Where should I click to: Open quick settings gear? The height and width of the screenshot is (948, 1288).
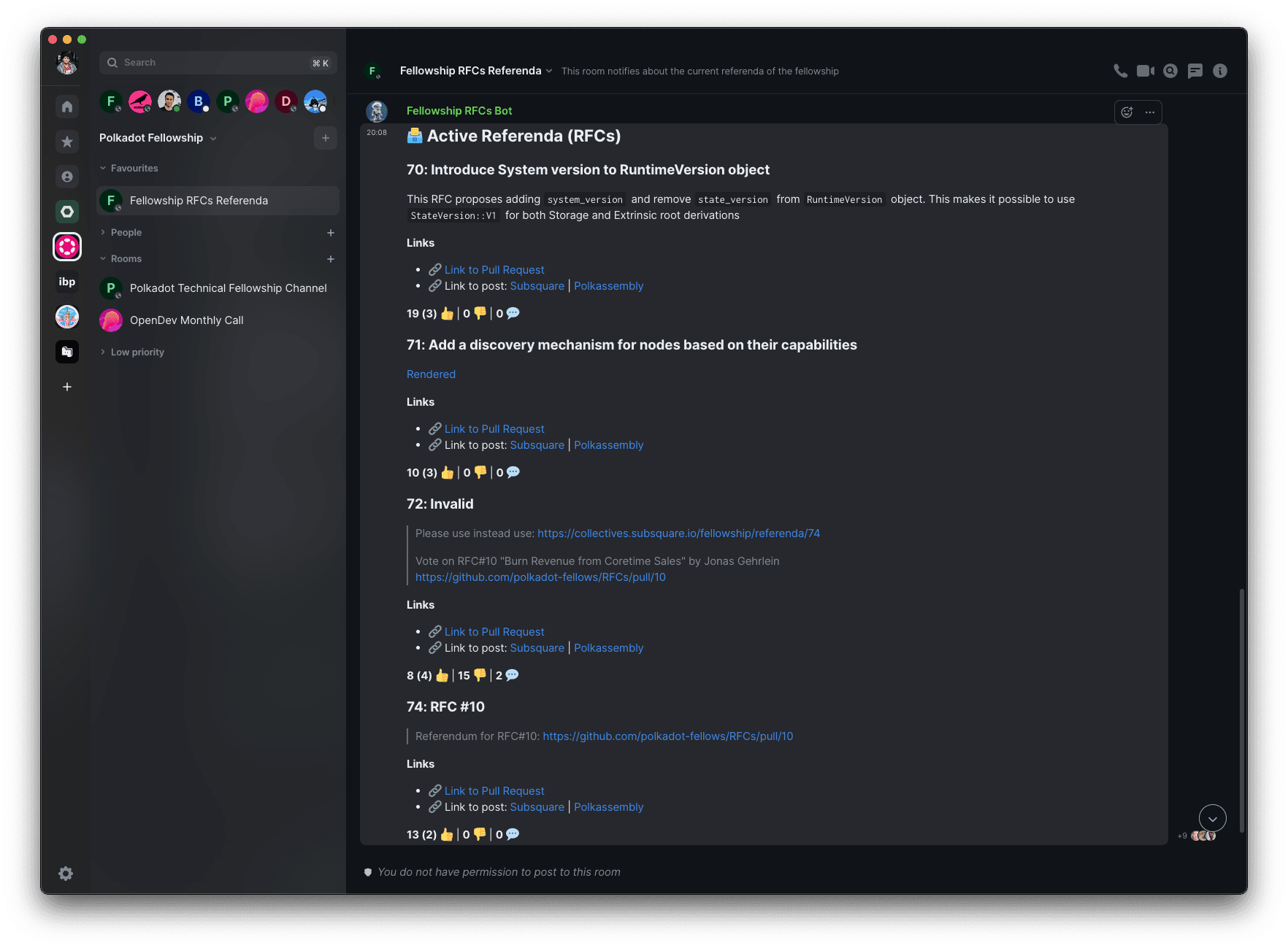(66, 874)
